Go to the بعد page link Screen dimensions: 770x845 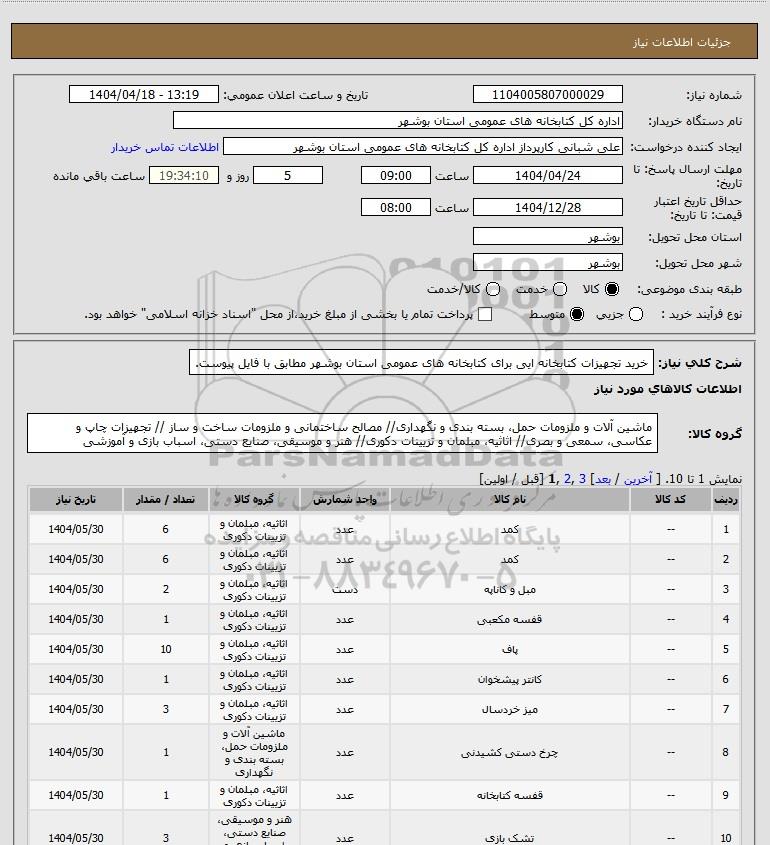click(602, 479)
